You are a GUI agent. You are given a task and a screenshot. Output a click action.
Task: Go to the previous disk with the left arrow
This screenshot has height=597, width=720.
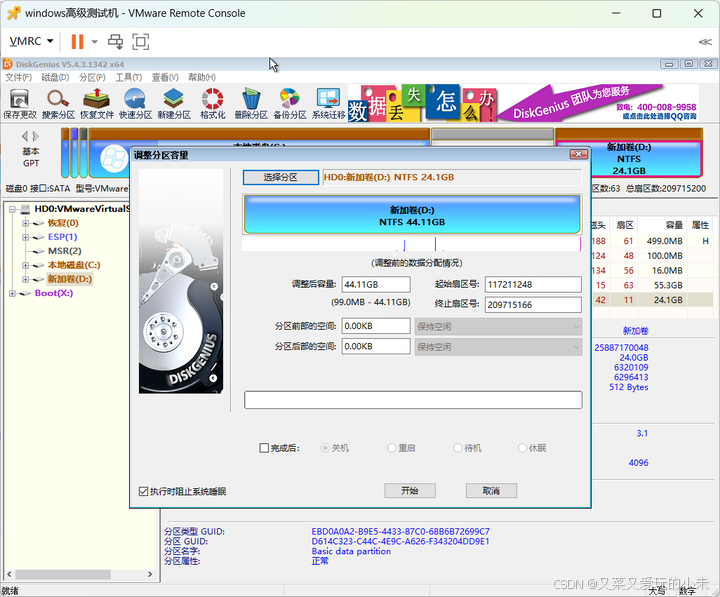click(25, 136)
